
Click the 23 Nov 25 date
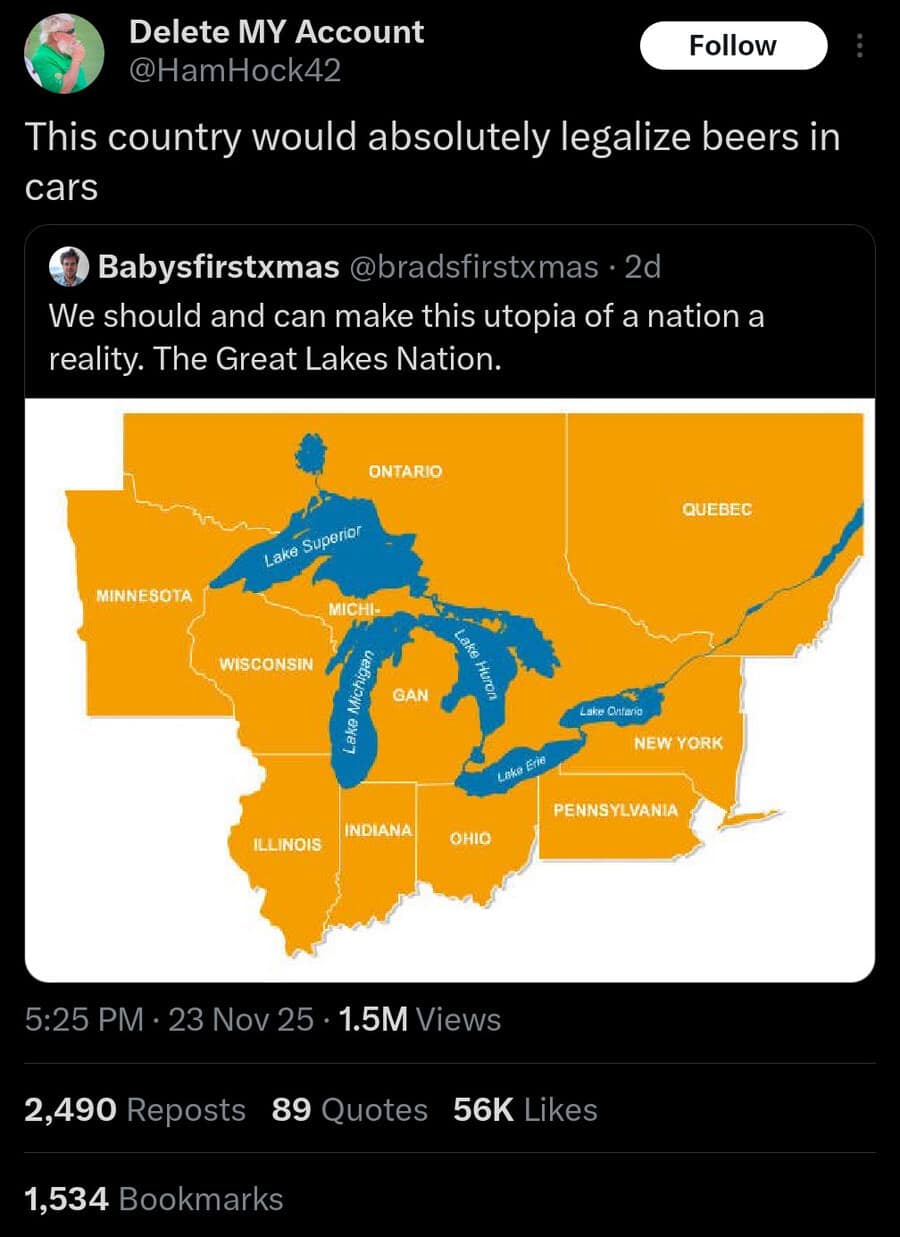[240, 1020]
